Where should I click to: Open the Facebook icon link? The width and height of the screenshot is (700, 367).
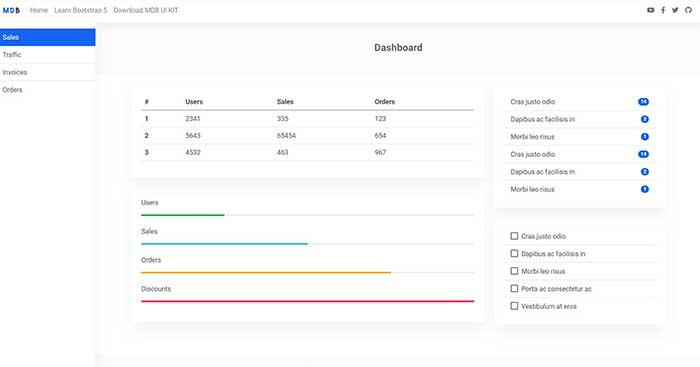tap(663, 10)
